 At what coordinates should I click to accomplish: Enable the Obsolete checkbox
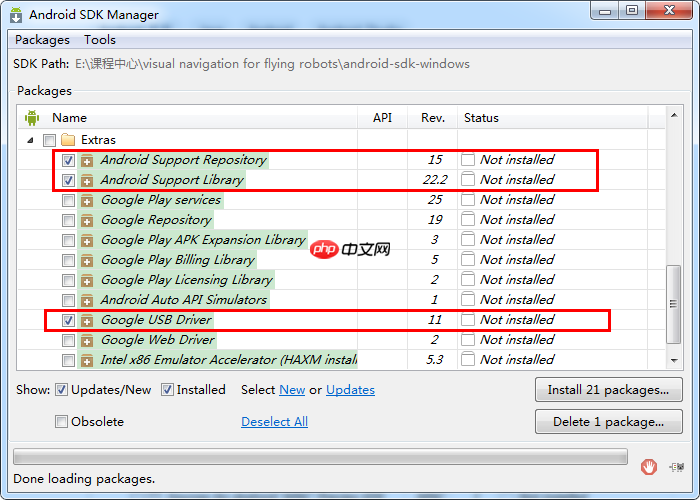[61, 421]
